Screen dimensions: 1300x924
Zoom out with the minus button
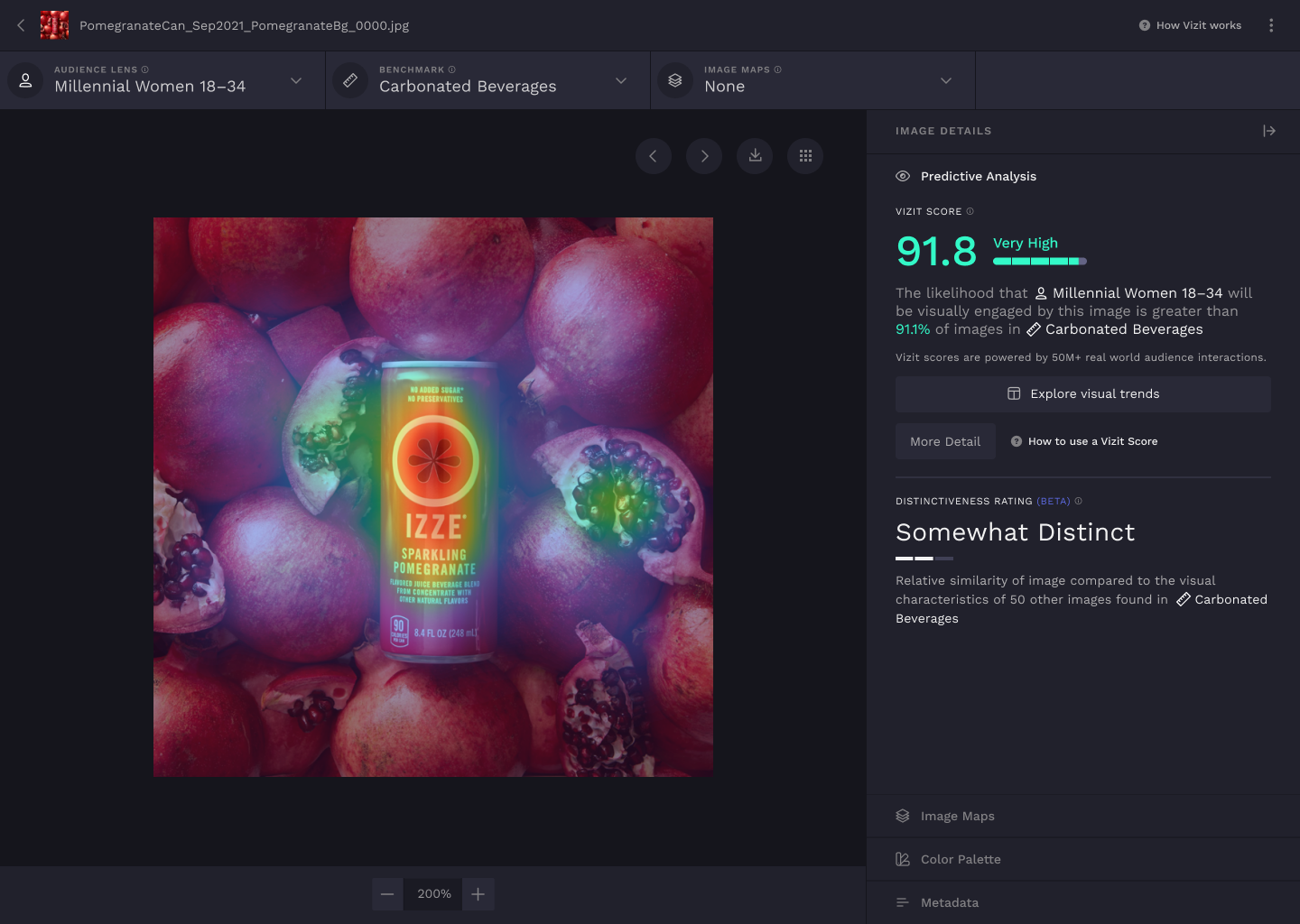[x=387, y=894]
